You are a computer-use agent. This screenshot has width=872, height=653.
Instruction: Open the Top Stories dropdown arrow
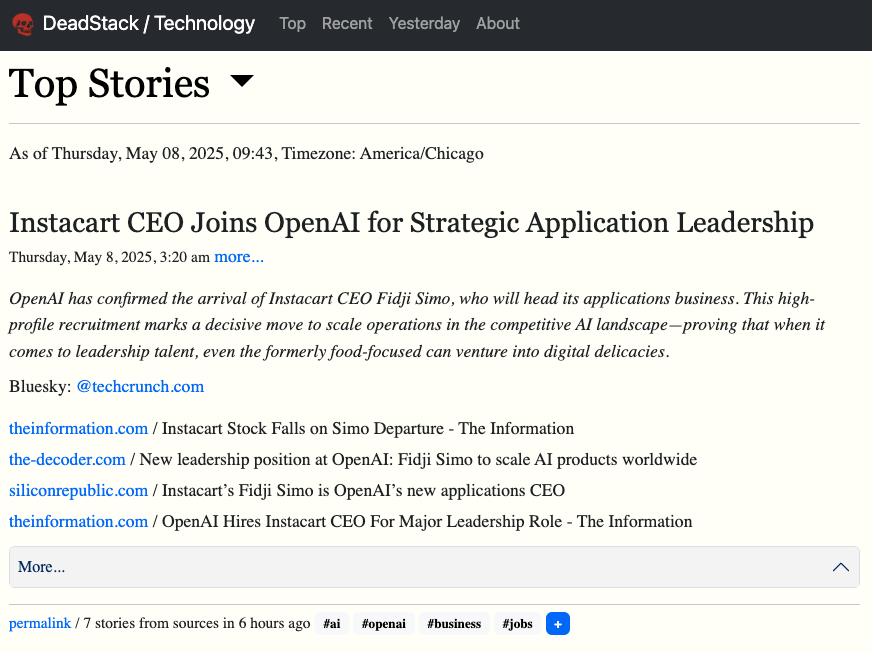click(242, 81)
